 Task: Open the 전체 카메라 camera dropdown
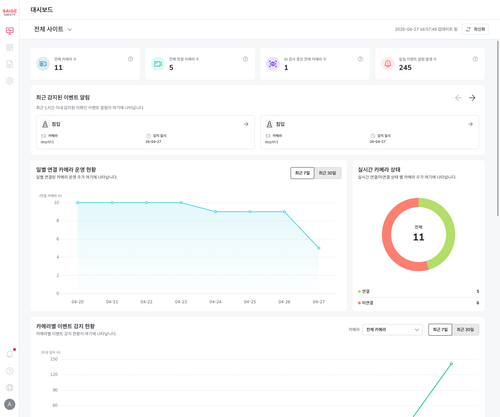pyautogui.click(x=392, y=330)
